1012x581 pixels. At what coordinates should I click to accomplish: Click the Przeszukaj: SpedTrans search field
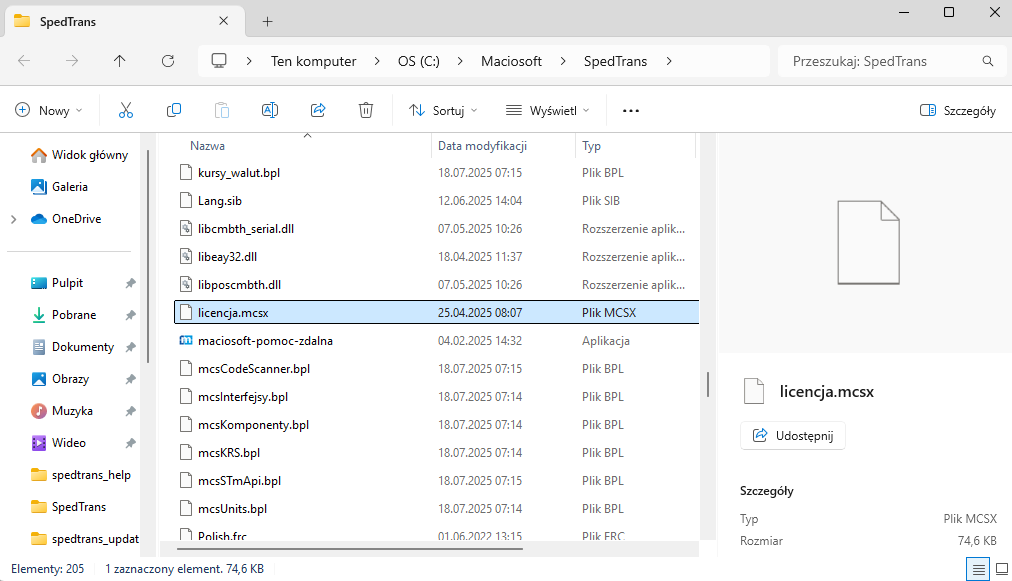[x=880, y=61]
